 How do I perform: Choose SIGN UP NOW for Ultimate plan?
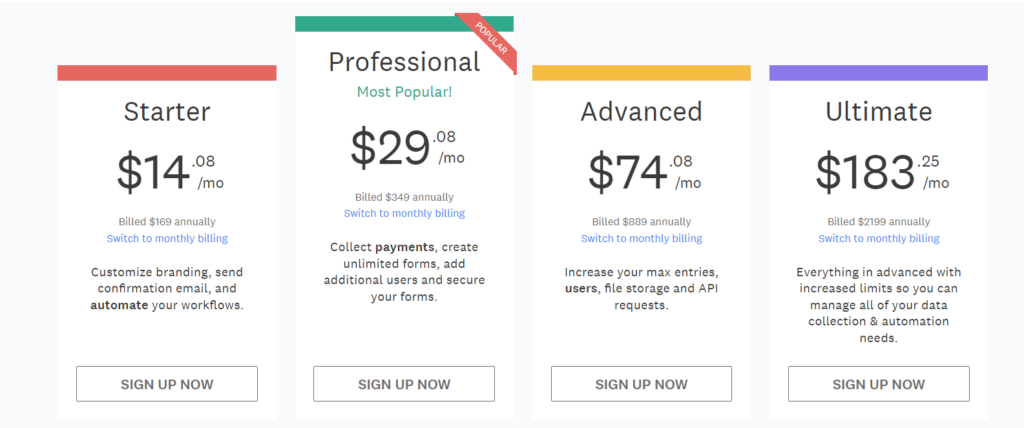878,384
